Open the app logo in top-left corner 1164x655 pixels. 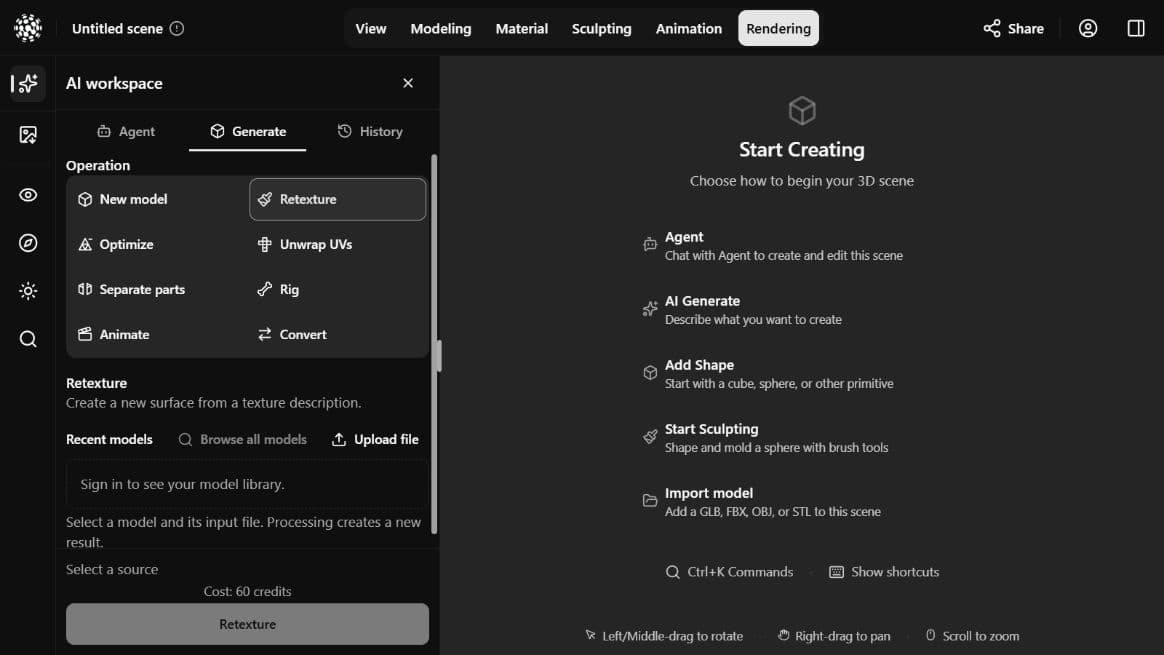(28, 28)
